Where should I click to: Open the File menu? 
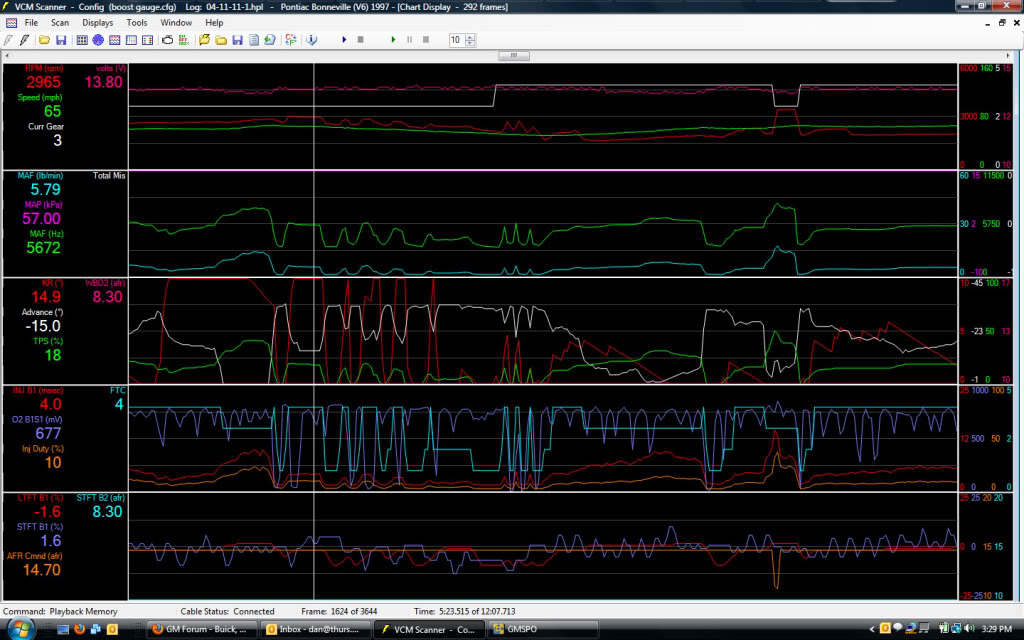(x=31, y=22)
